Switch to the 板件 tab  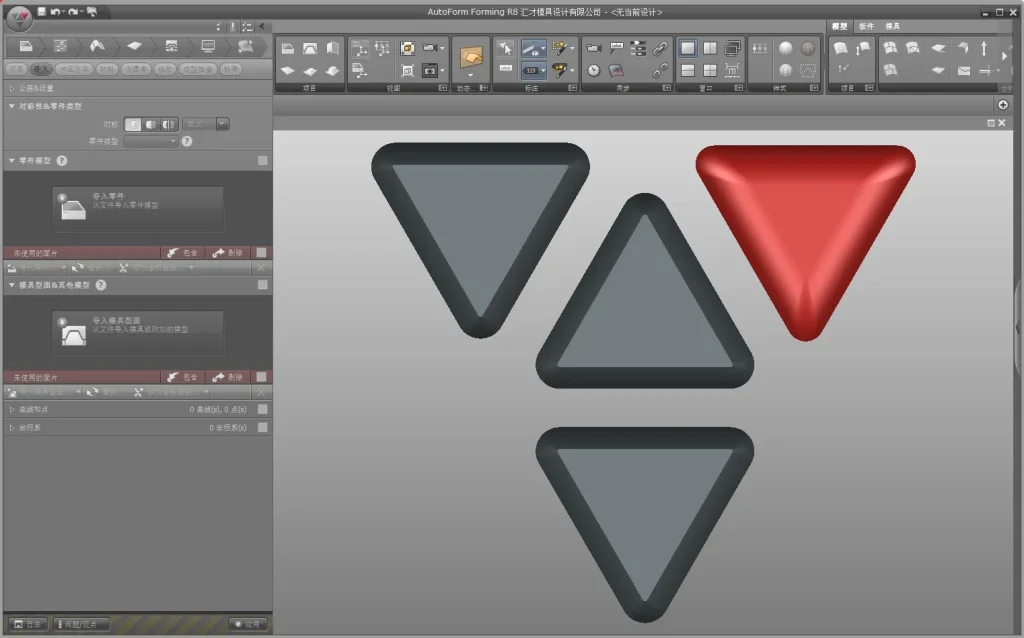click(866, 26)
